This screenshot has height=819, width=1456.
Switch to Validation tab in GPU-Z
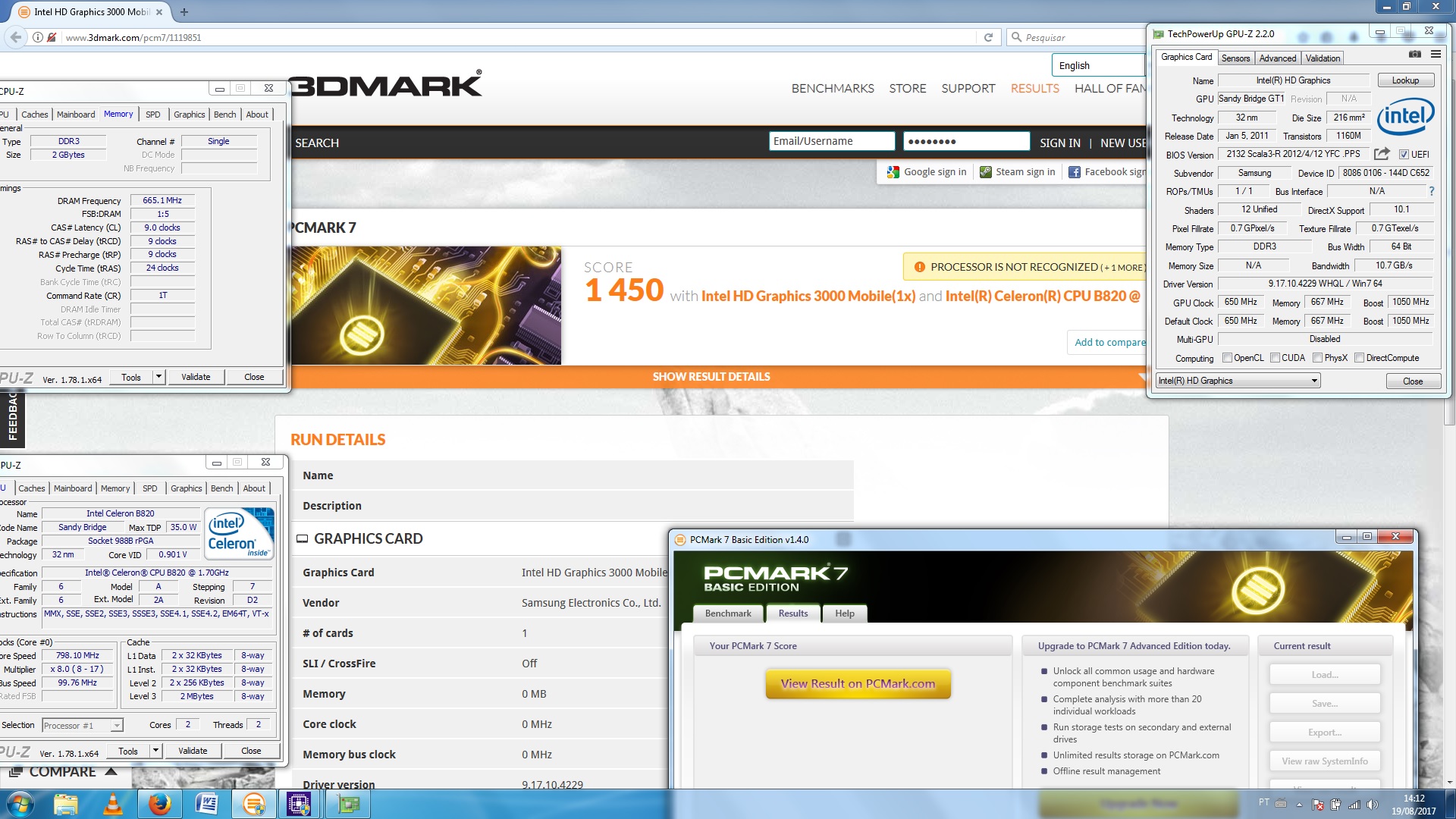pos(1323,58)
